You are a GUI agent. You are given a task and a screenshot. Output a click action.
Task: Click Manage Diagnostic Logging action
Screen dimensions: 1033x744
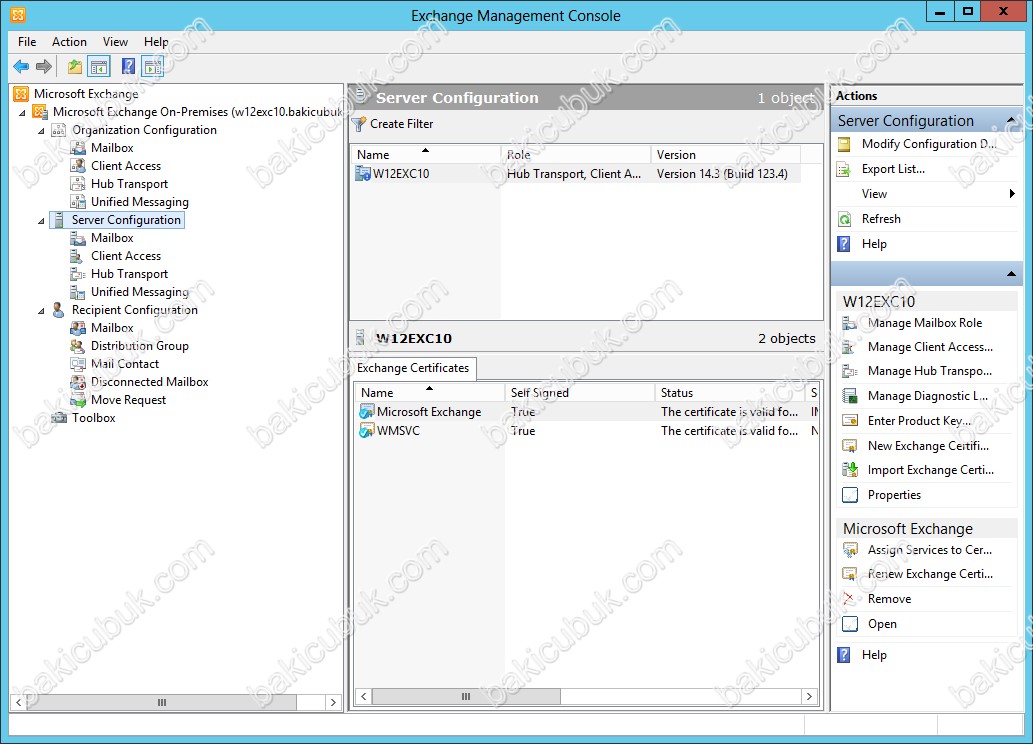tap(928, 396)
